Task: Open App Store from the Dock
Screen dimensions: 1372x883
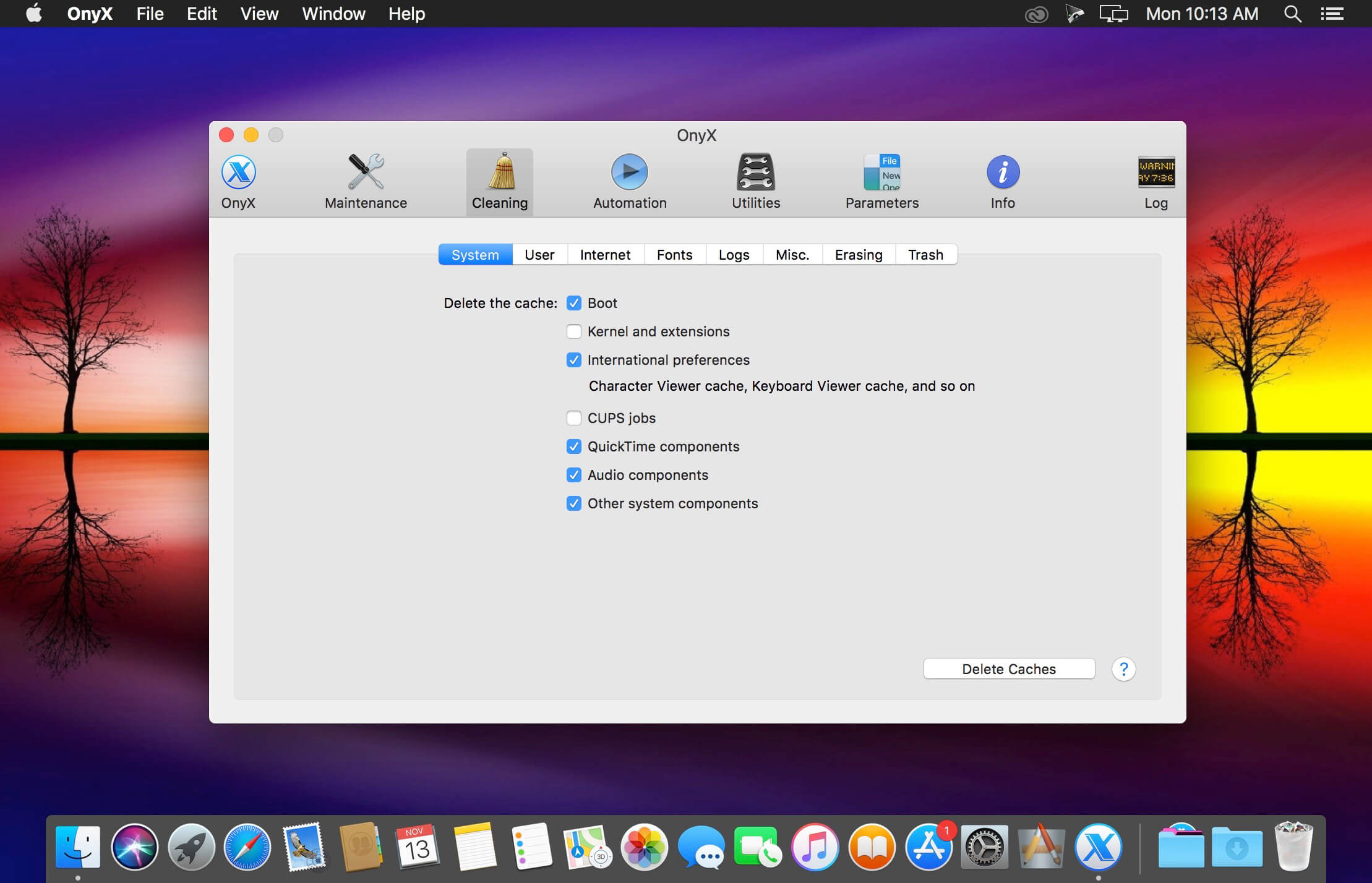Action: coord(928,847)
